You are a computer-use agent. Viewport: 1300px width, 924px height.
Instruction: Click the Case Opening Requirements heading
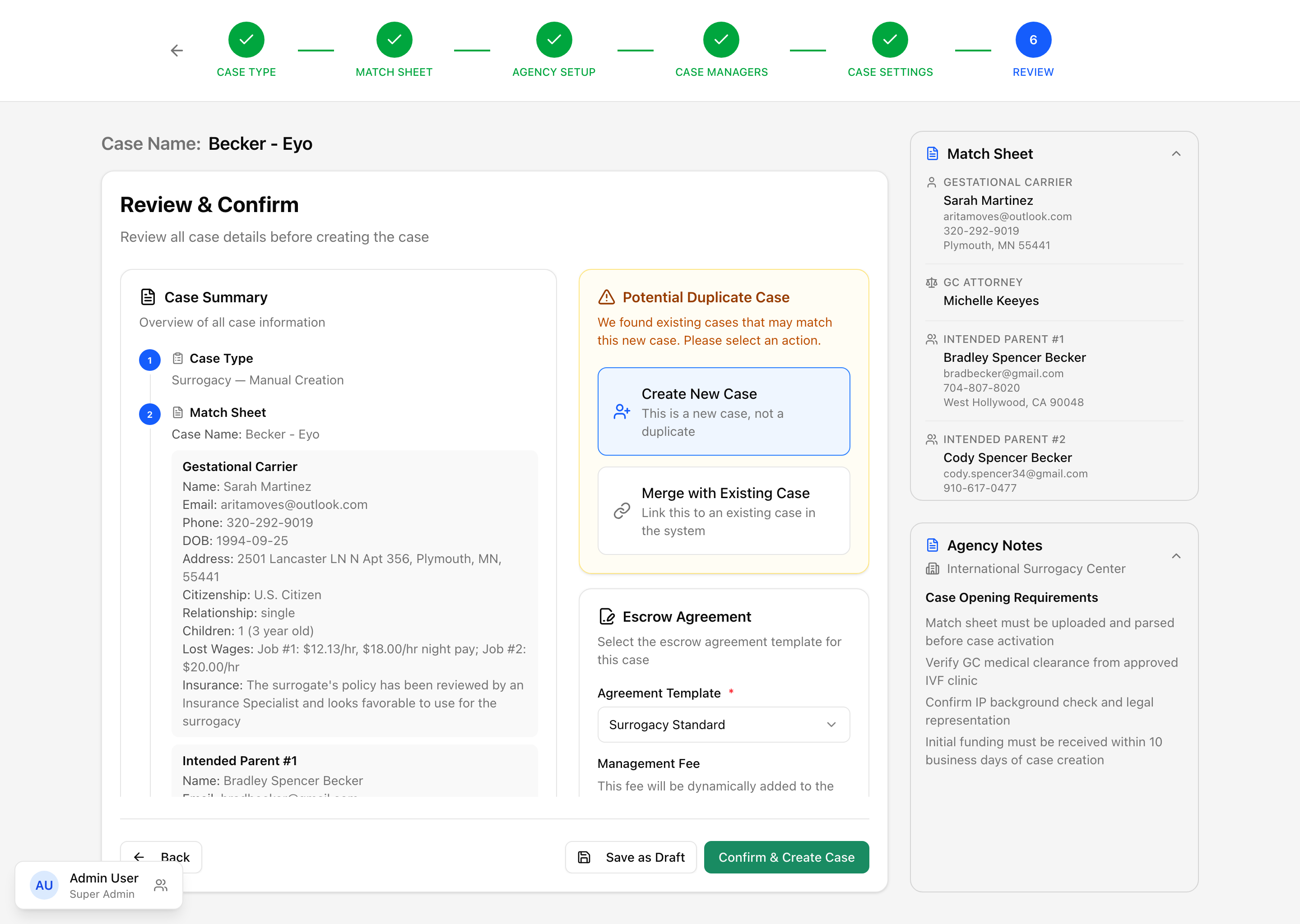[1012, 597]
